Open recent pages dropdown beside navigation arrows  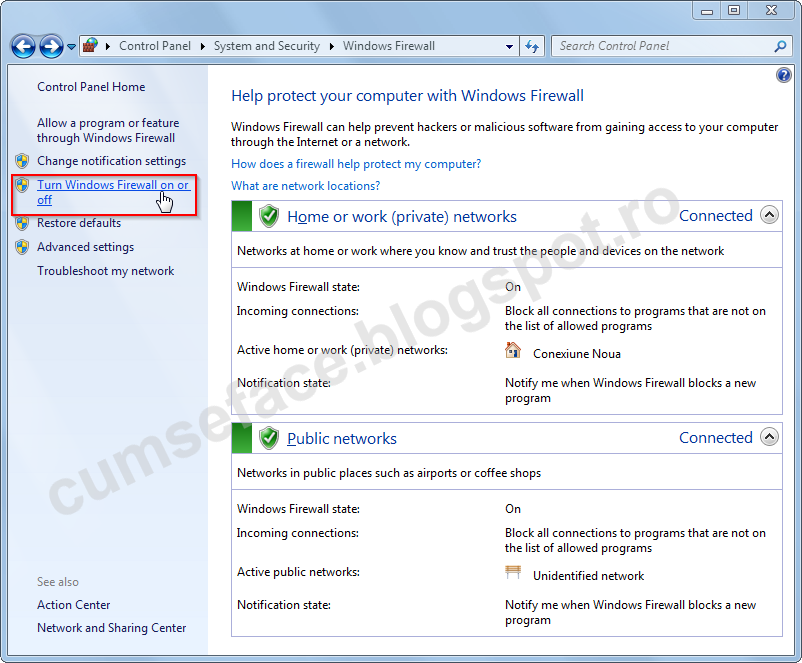[x=72, y=47]
